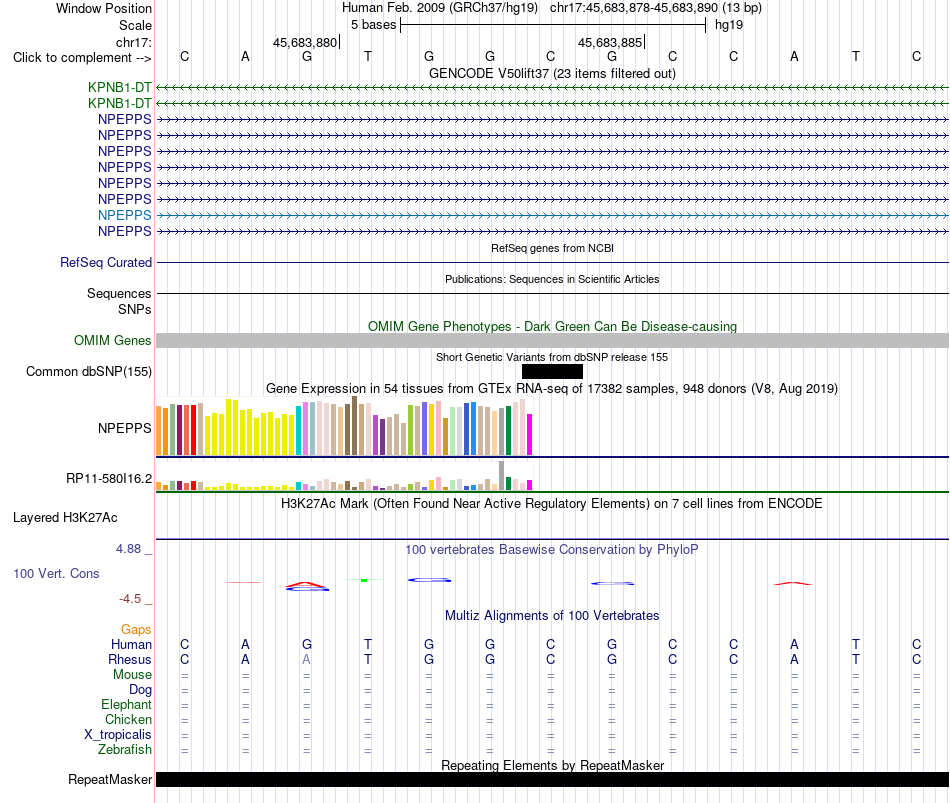Click the Scale label
Screen dimensions: 950x803
(135, 25)
